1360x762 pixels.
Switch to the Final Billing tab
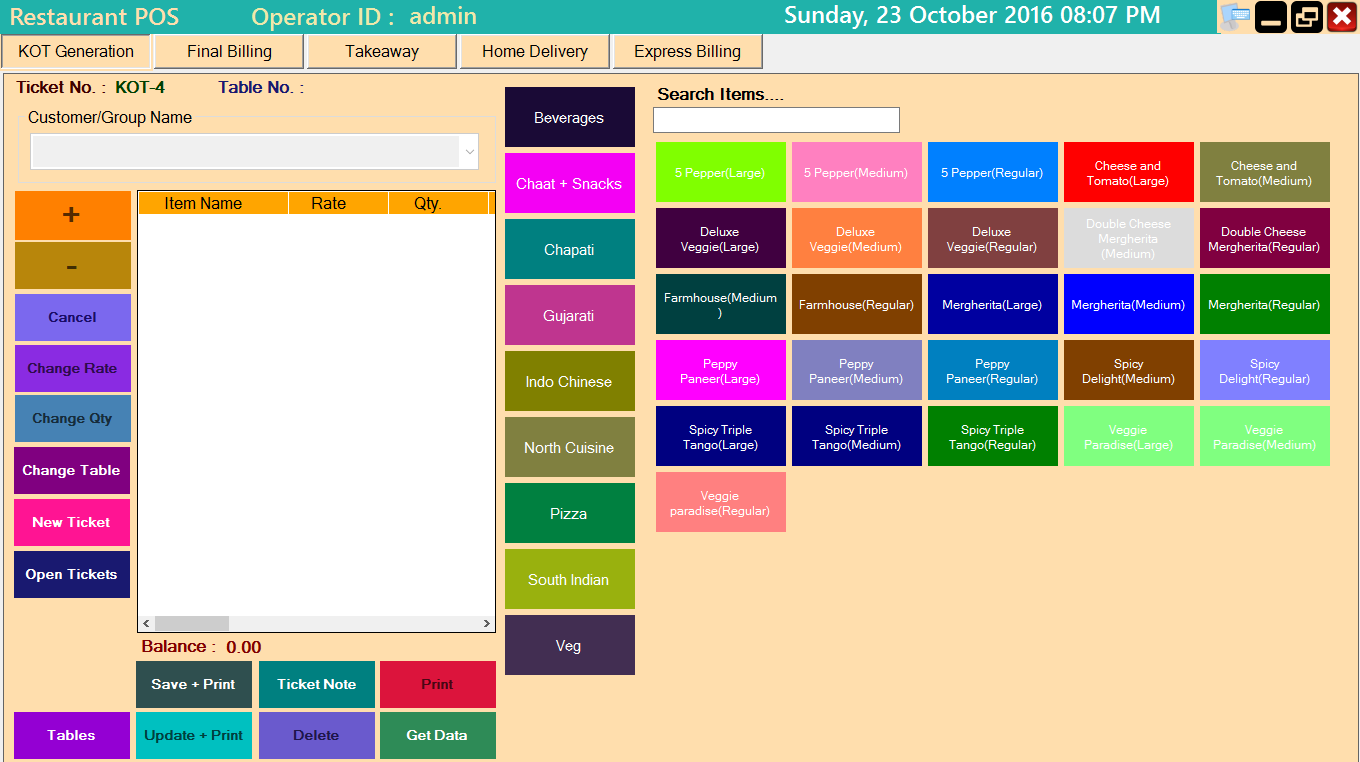pyautogui.click(x=228, y=50)
